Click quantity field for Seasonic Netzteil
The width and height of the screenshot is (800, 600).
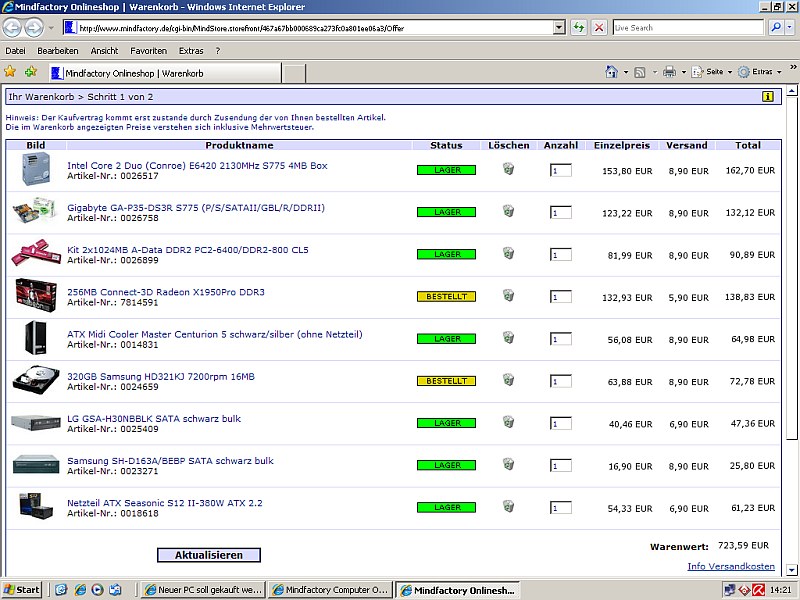(561, 508)
